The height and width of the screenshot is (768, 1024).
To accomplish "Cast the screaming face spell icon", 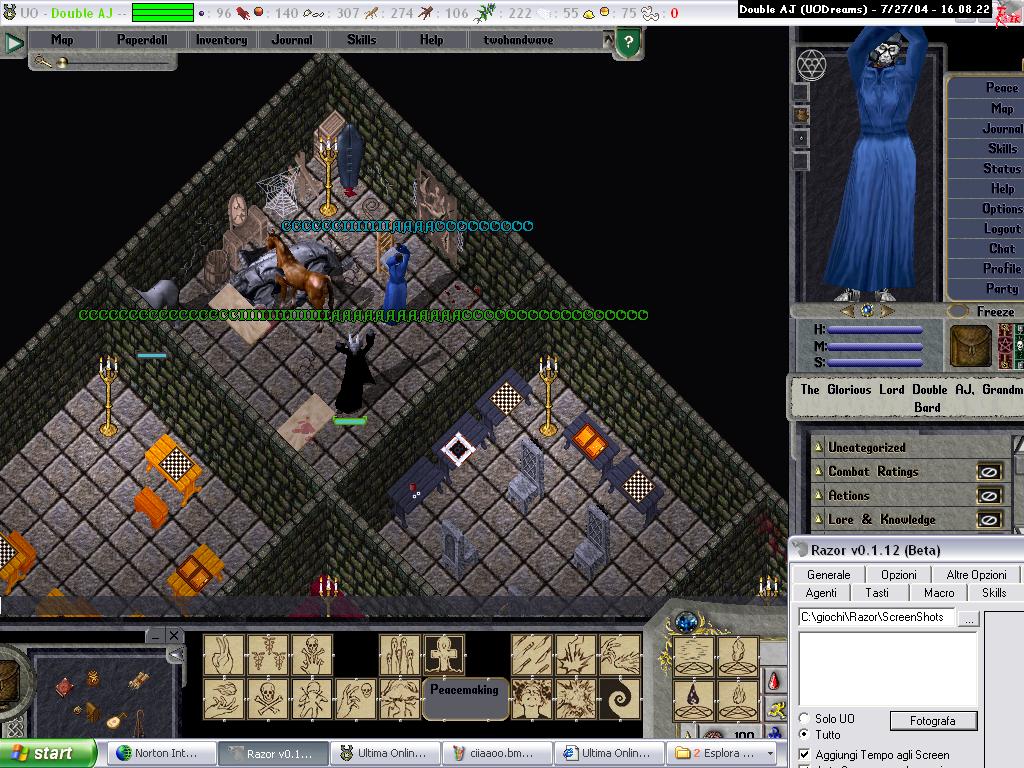I will (x=532, y=698).
